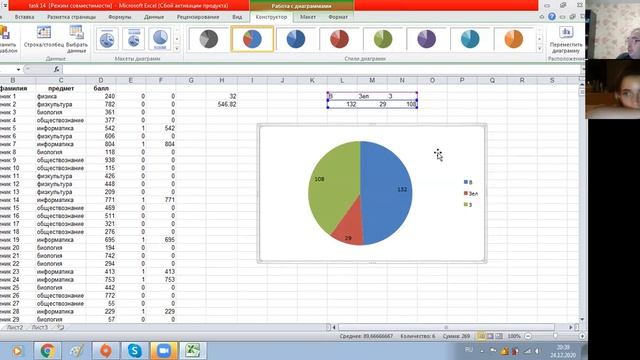Select cell H2 containing 546.82
The width and height of the screenshot is (640, 360).
pos(222,104)
